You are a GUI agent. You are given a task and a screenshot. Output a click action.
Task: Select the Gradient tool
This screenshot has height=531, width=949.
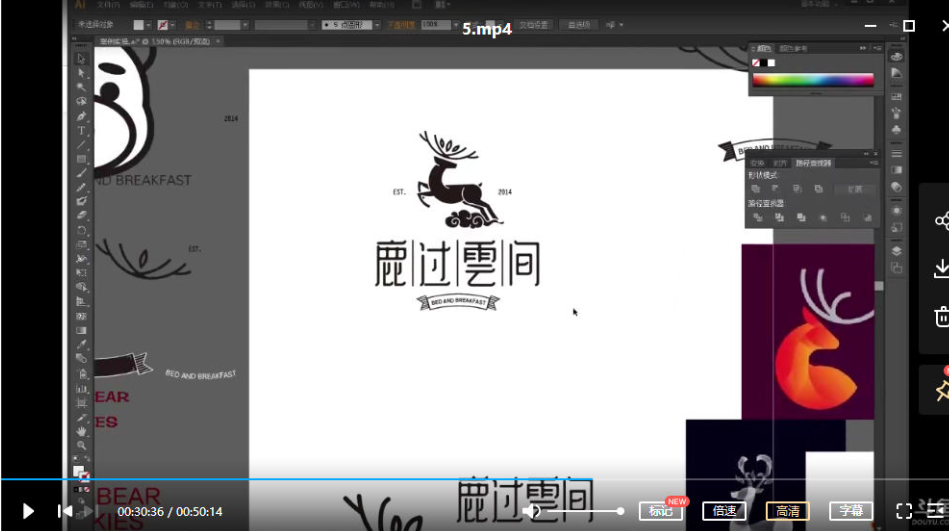click(x=81, y=331)
